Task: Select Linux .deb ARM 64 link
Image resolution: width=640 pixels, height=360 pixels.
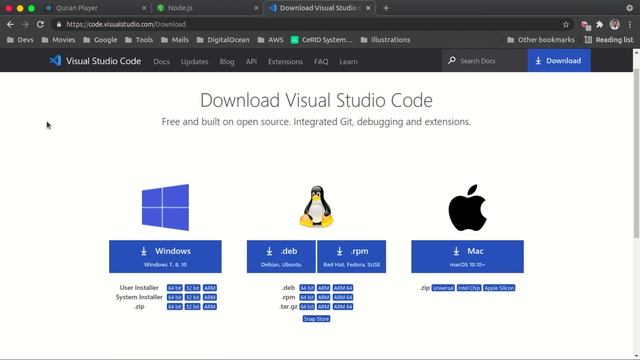Action: tap(342, 288)
